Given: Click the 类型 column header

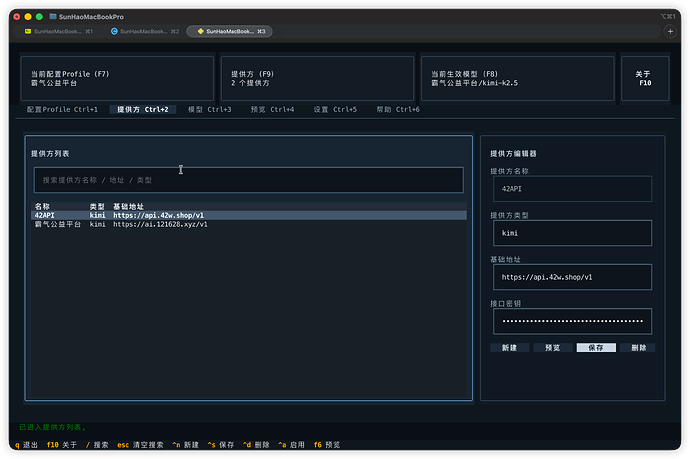Looking at the screenshot, I should click(97, 206).
